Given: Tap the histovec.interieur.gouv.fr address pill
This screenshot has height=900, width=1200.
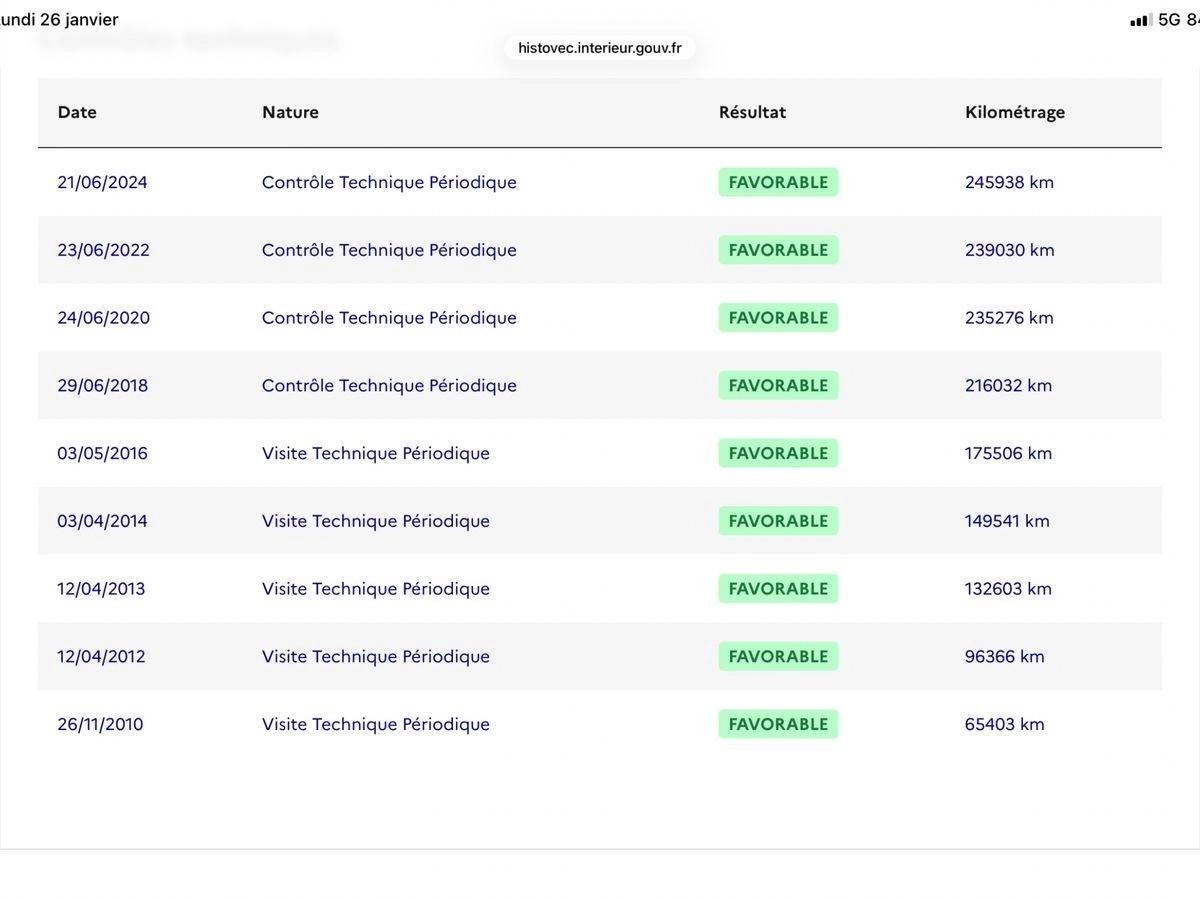Looking at the screenshot, I should [599, 48].
